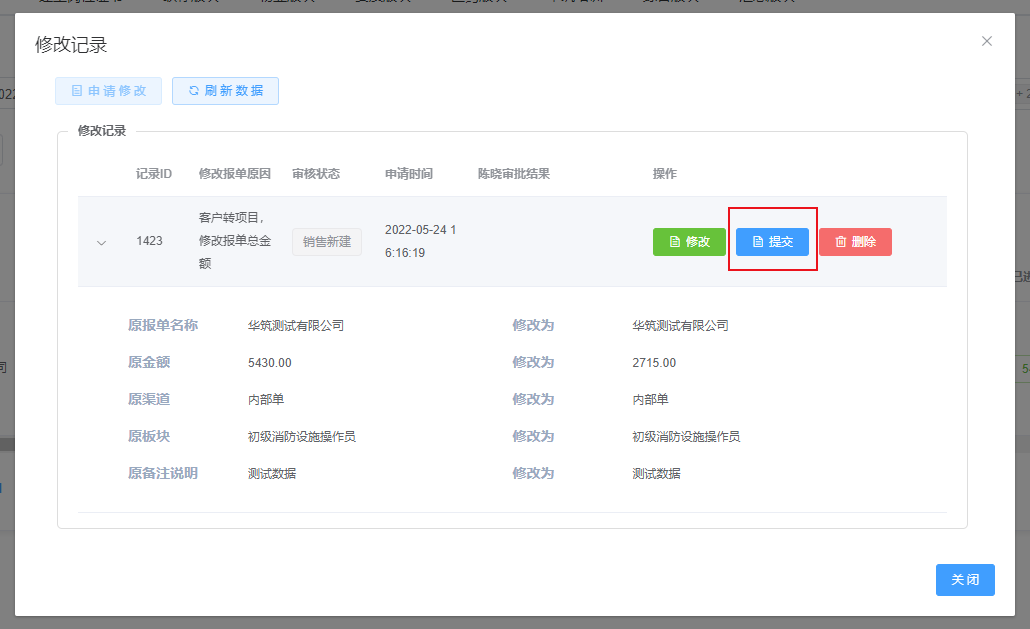Click the 原报单名称 field label

click(163, 326)
